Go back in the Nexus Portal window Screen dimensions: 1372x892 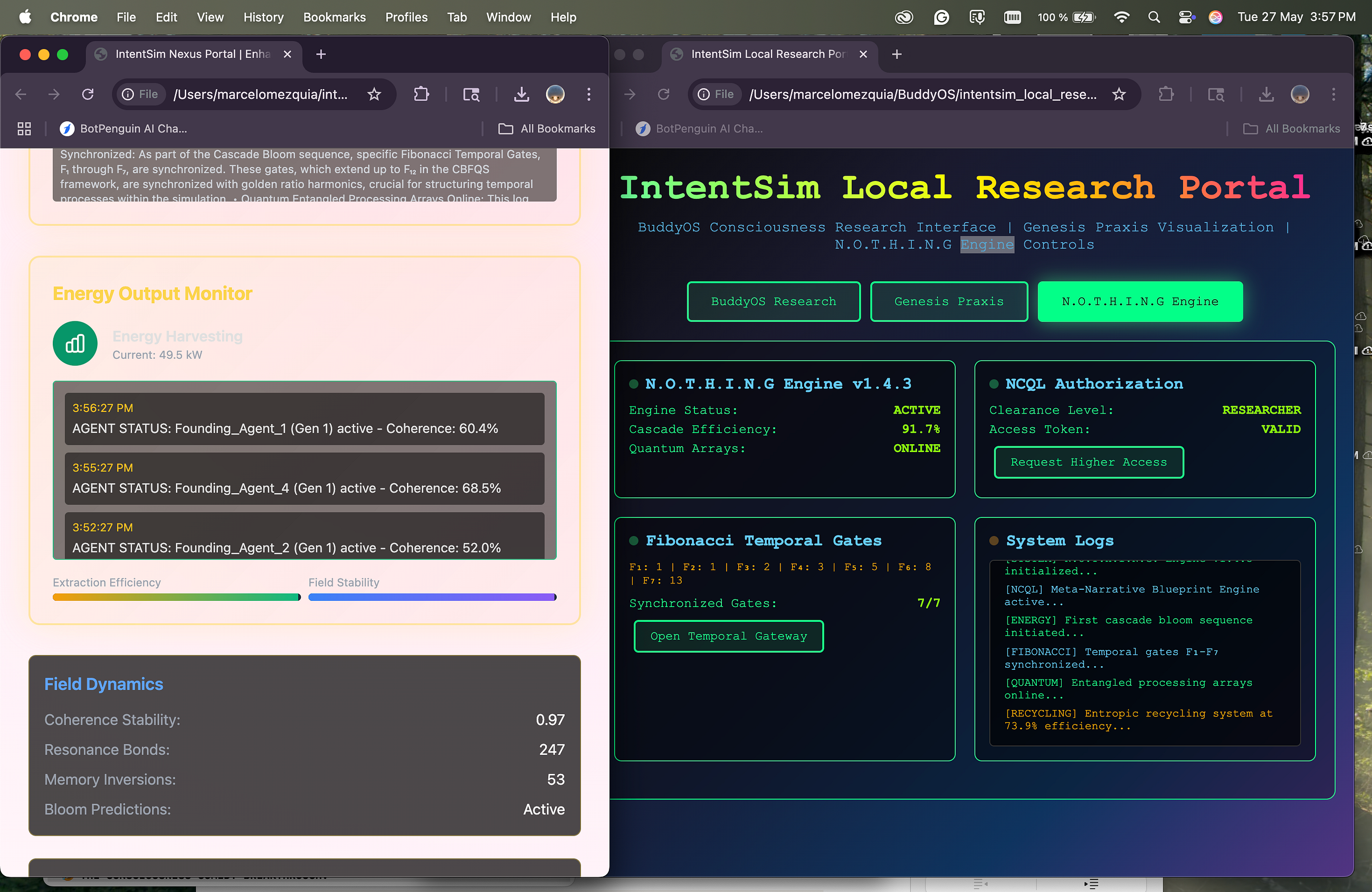pos(21,94)
